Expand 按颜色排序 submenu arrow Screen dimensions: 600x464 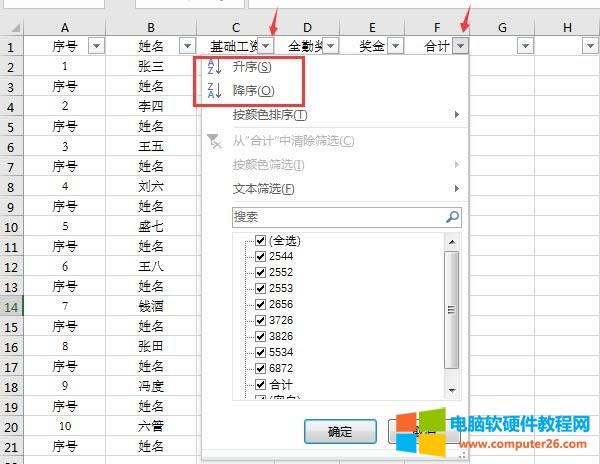[457, 114]
